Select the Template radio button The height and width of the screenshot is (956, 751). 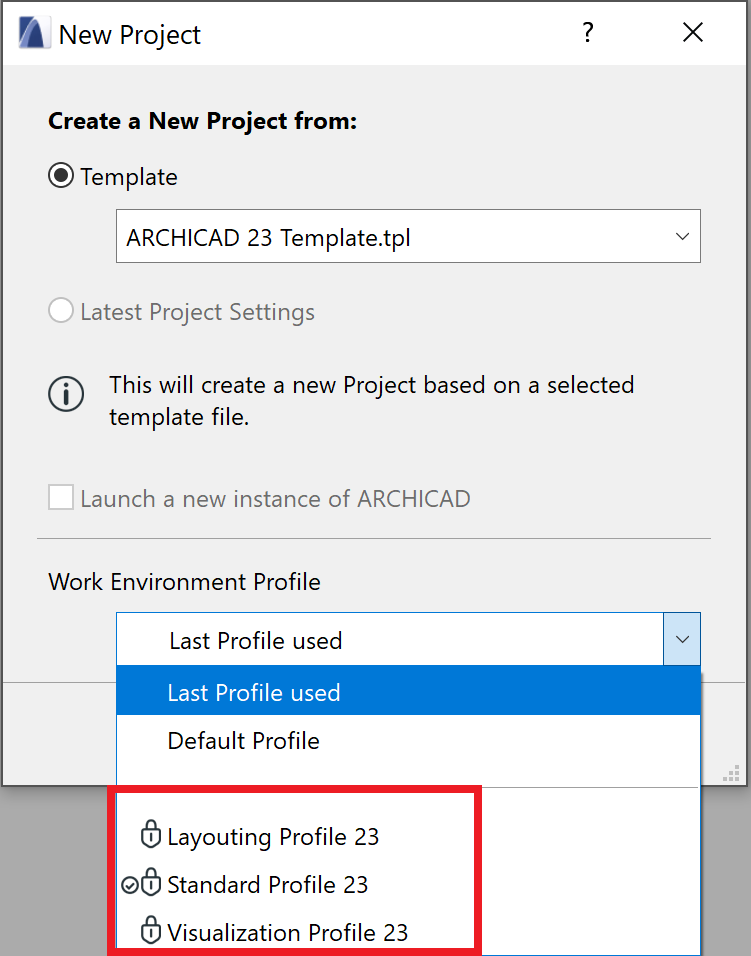pos(62,177)
